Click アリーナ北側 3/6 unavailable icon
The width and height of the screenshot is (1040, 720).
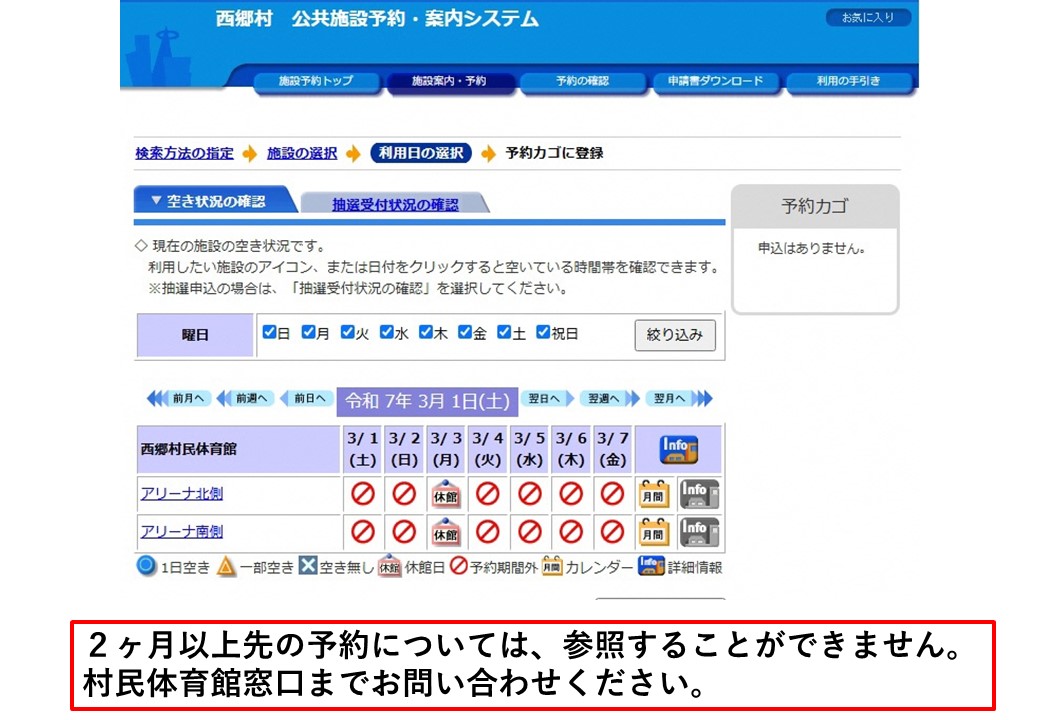point(571,494)
